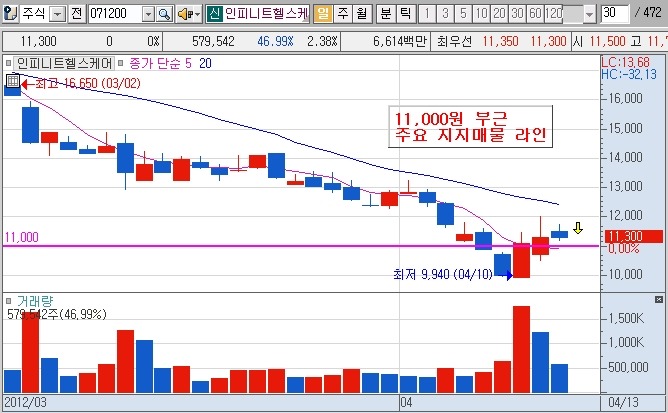Click the stock name 인피니트헬스케어 field

pos(266,14)
